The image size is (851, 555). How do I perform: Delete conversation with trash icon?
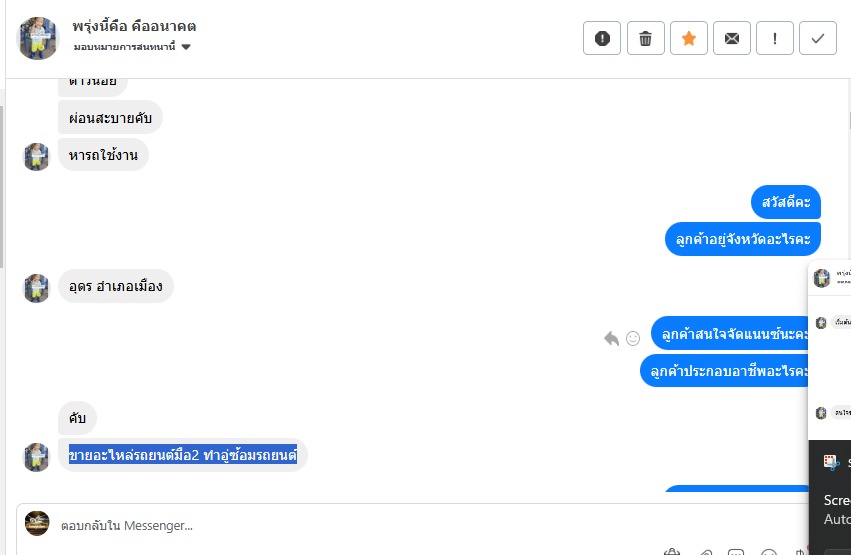645,38
